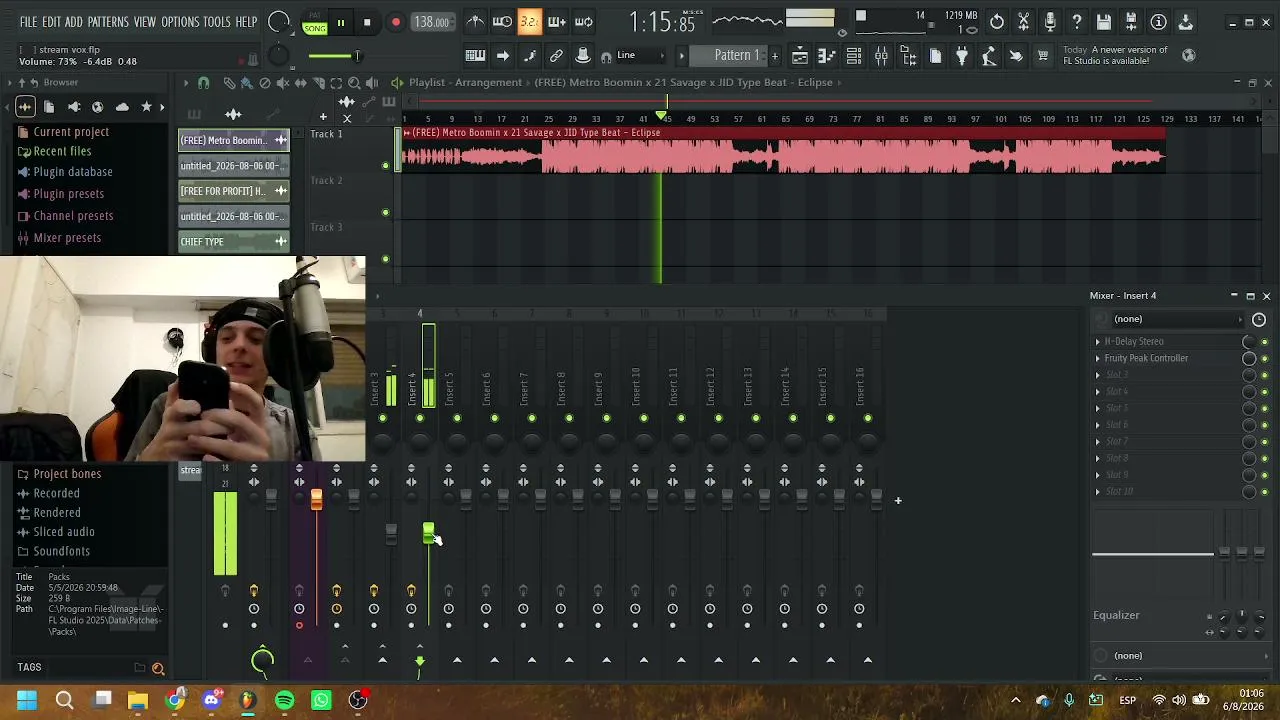Click the render/export download icon
Viewport: 1280px width, 720px height.
point(1185,22)
